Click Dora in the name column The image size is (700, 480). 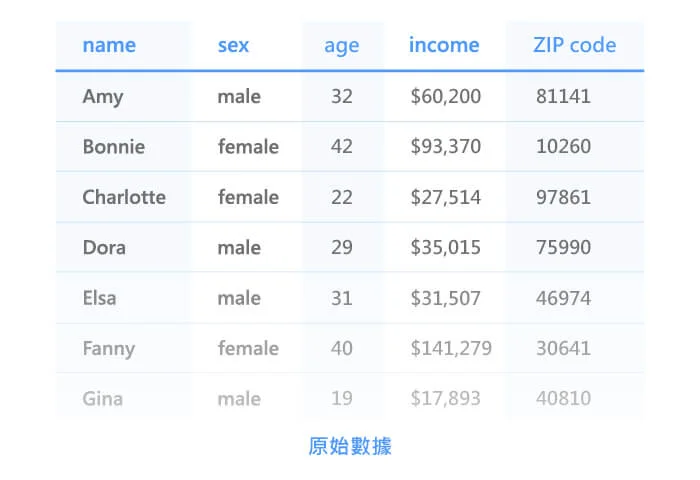(x=104, y=247)
